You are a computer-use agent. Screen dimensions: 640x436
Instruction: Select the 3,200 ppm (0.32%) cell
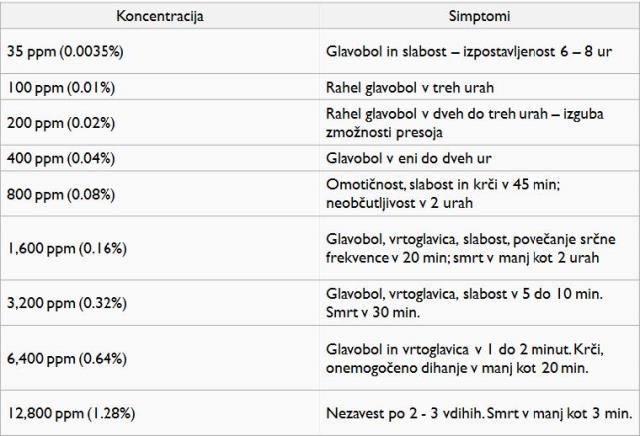(160, 303)
